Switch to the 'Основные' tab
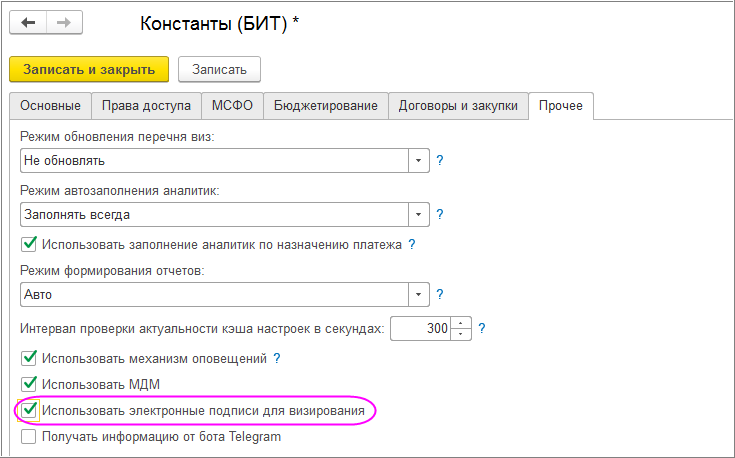Viewport: 735px width, 458px height. click(x=49, y=106)
